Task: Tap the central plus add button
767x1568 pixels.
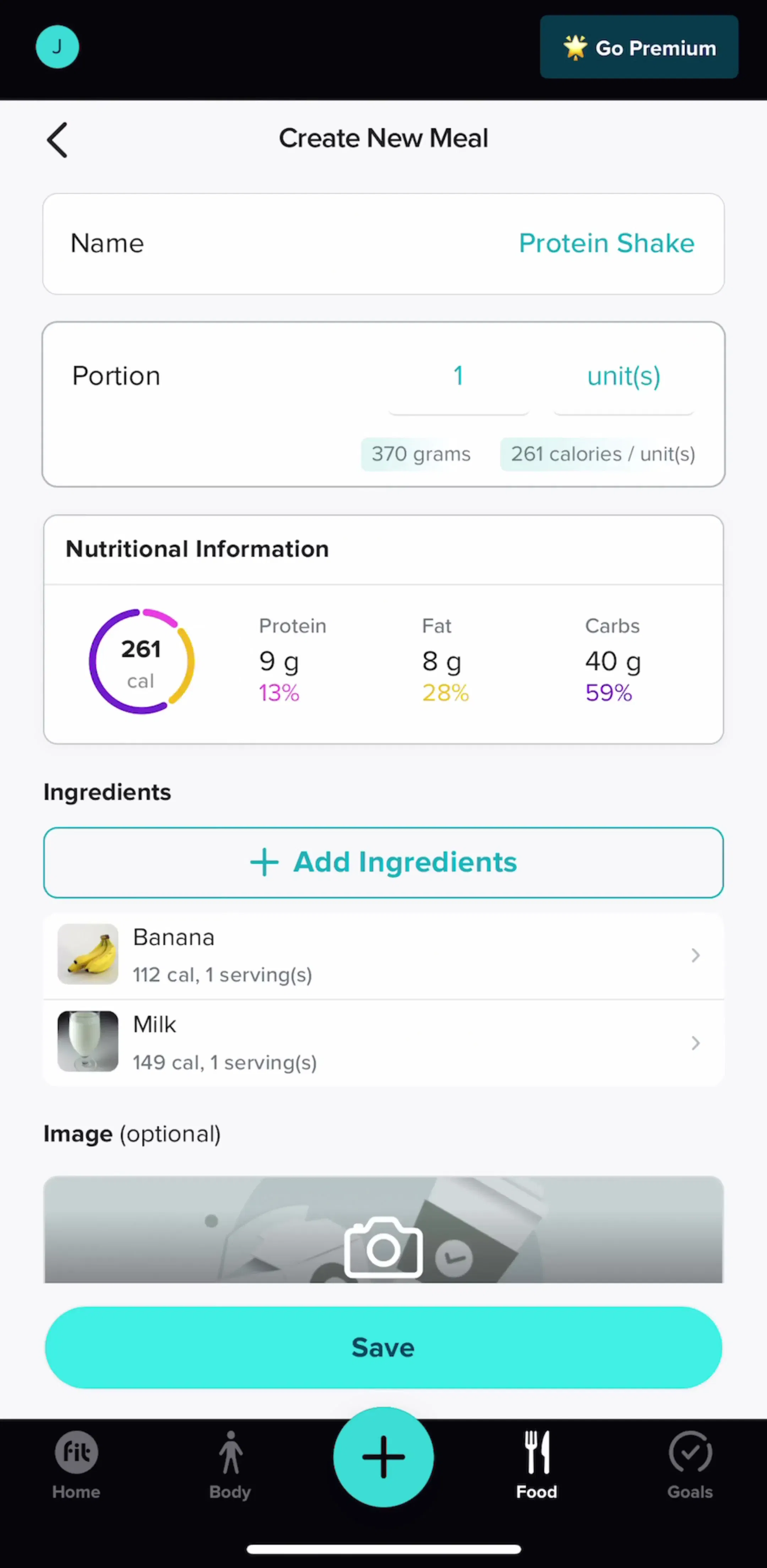Action: click(x=383, y=1456)
